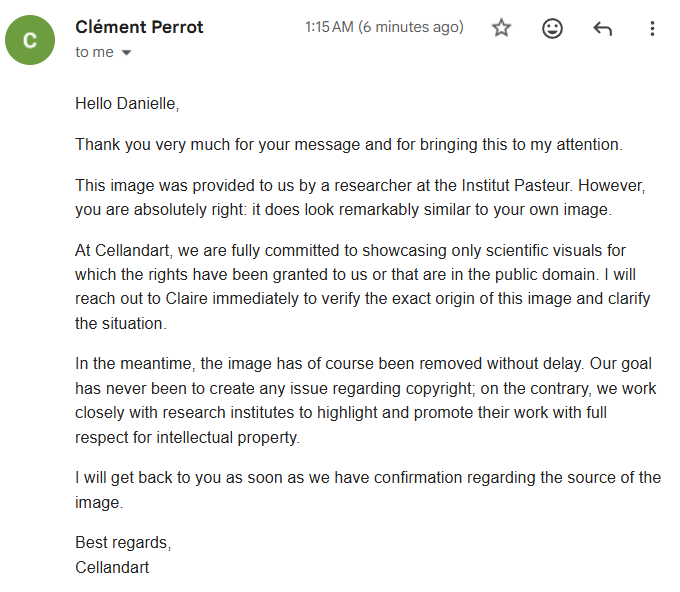Screen dimensions: 680x592
Task: Click the "Best regards," closing line
Action: [123, 543]
